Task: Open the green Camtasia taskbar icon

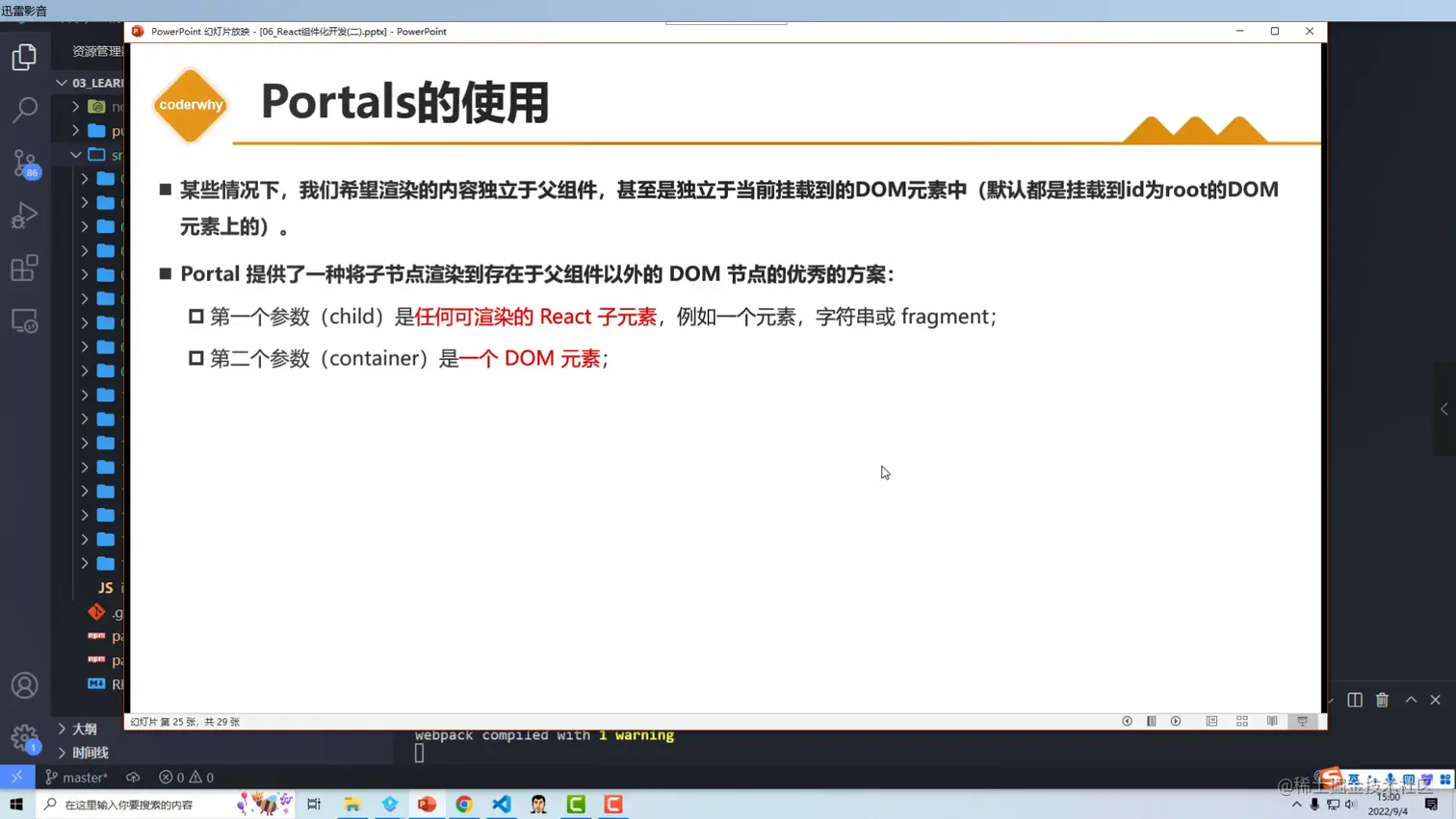Action: click(x=576, y=804)
